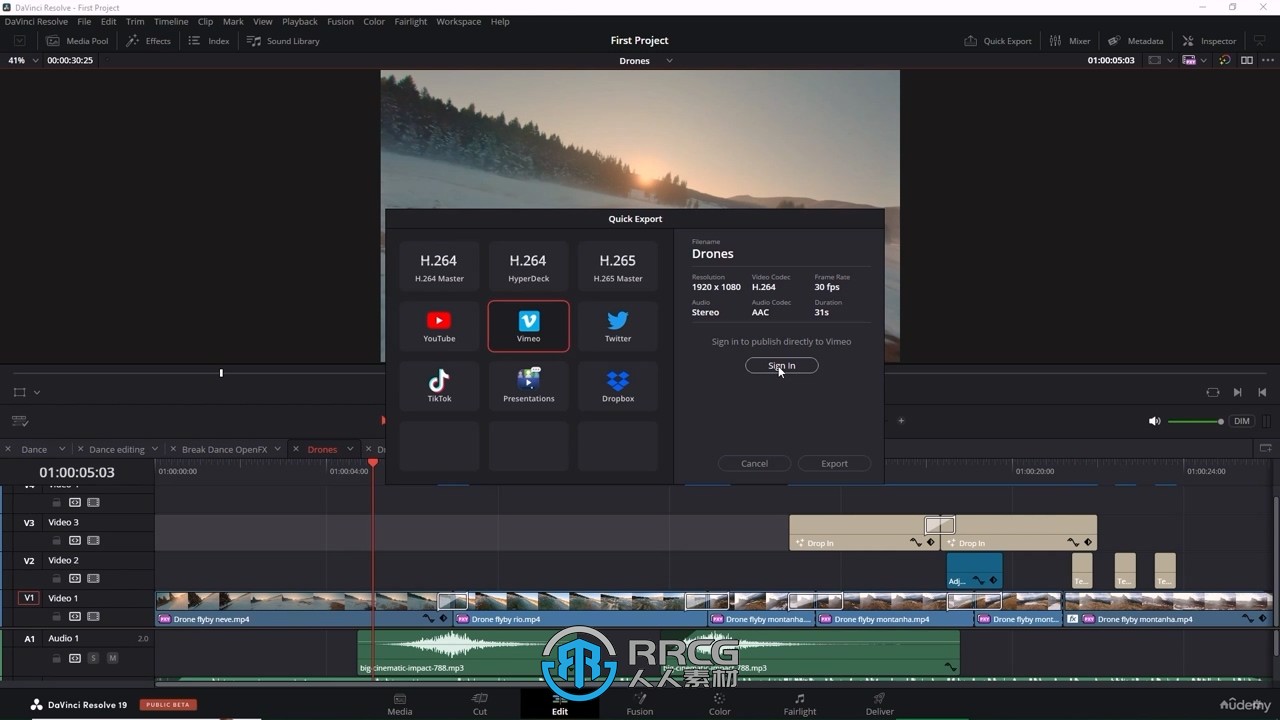Open the Effects panel

[148, 41]
